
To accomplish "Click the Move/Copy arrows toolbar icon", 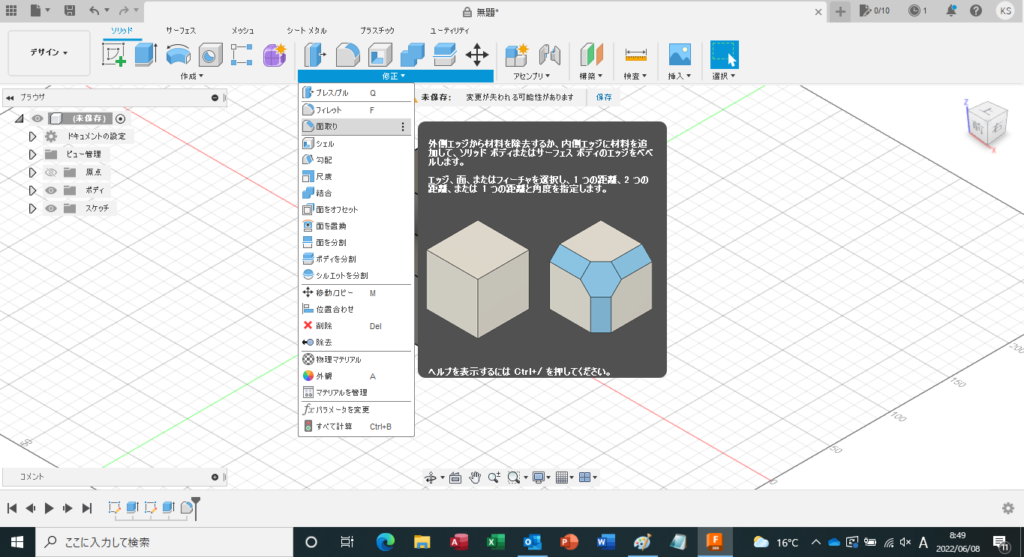I will (477, 55).
